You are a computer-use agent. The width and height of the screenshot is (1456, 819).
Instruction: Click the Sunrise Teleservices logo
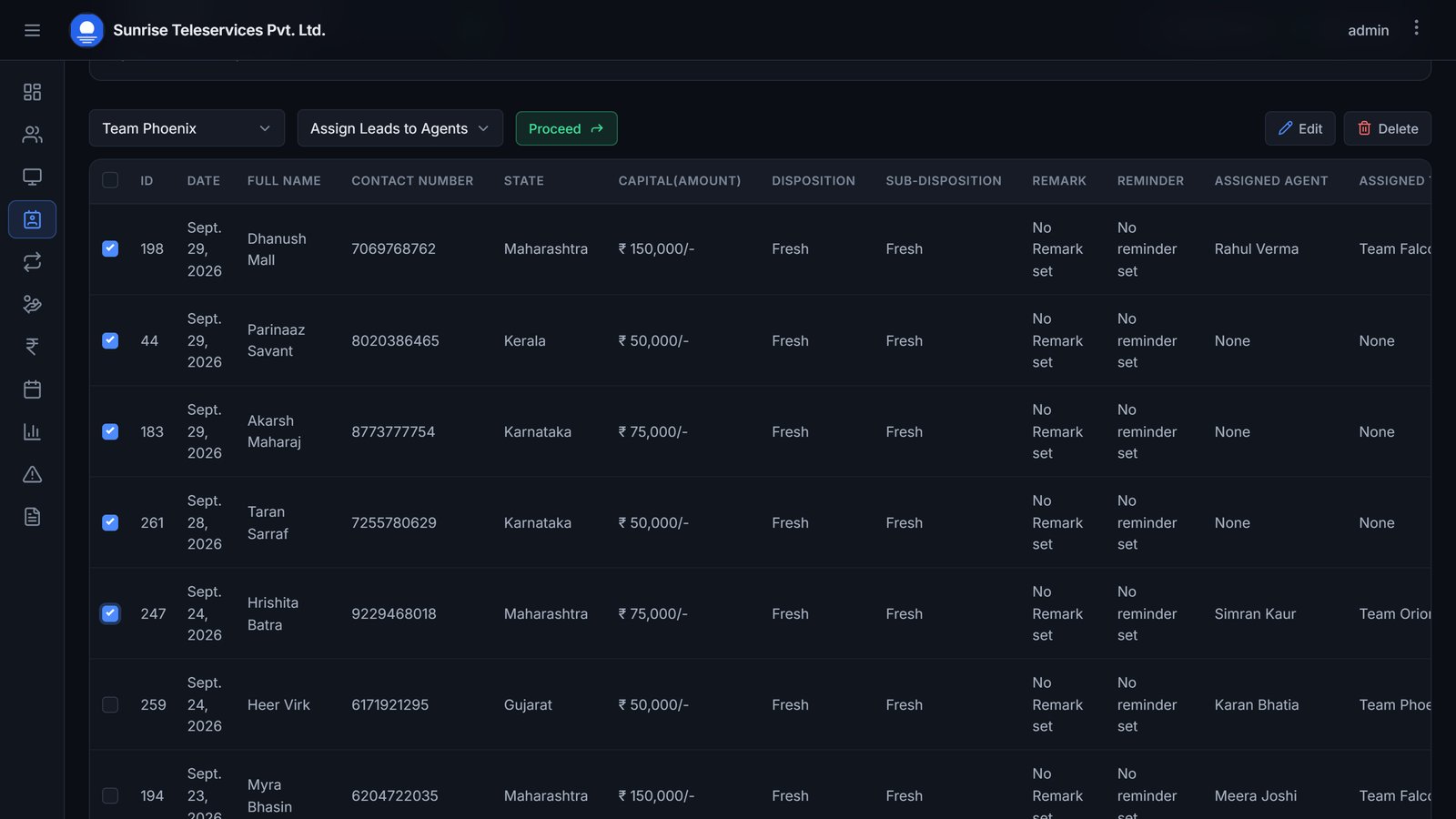[86, 30]
